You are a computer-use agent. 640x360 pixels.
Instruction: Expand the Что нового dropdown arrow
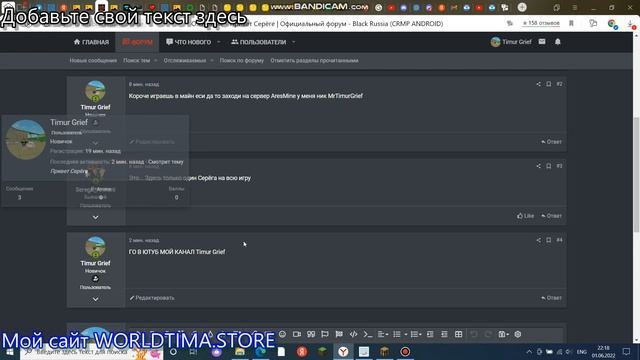click(218, 42)
